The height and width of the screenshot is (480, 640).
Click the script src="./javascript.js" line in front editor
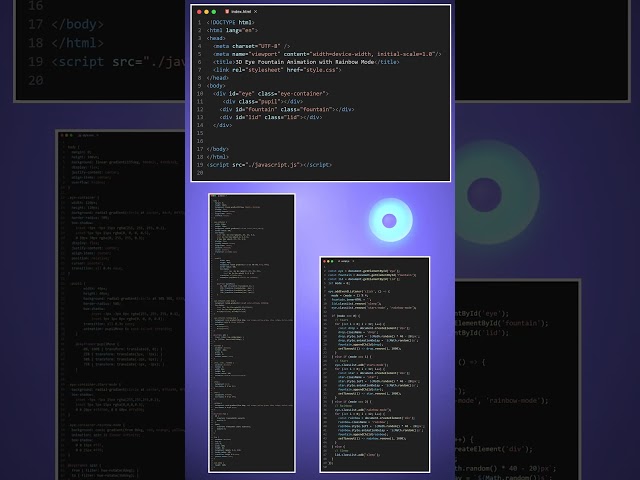pos(269,165)
